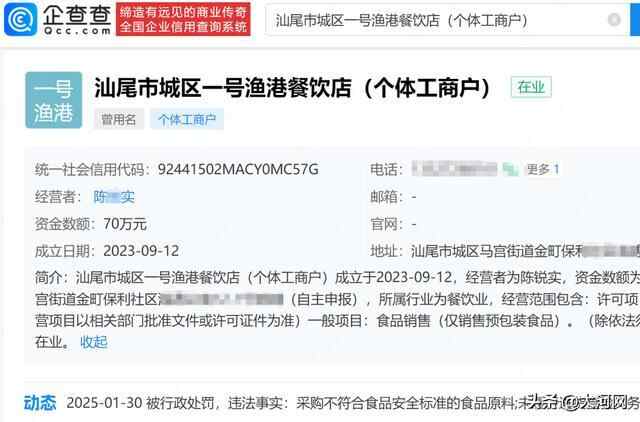Image resolution: width=640 pixels, height=422 pixels.
Task: Open the 一号渔港 company logo thumbnail
Action: point(54,100)
